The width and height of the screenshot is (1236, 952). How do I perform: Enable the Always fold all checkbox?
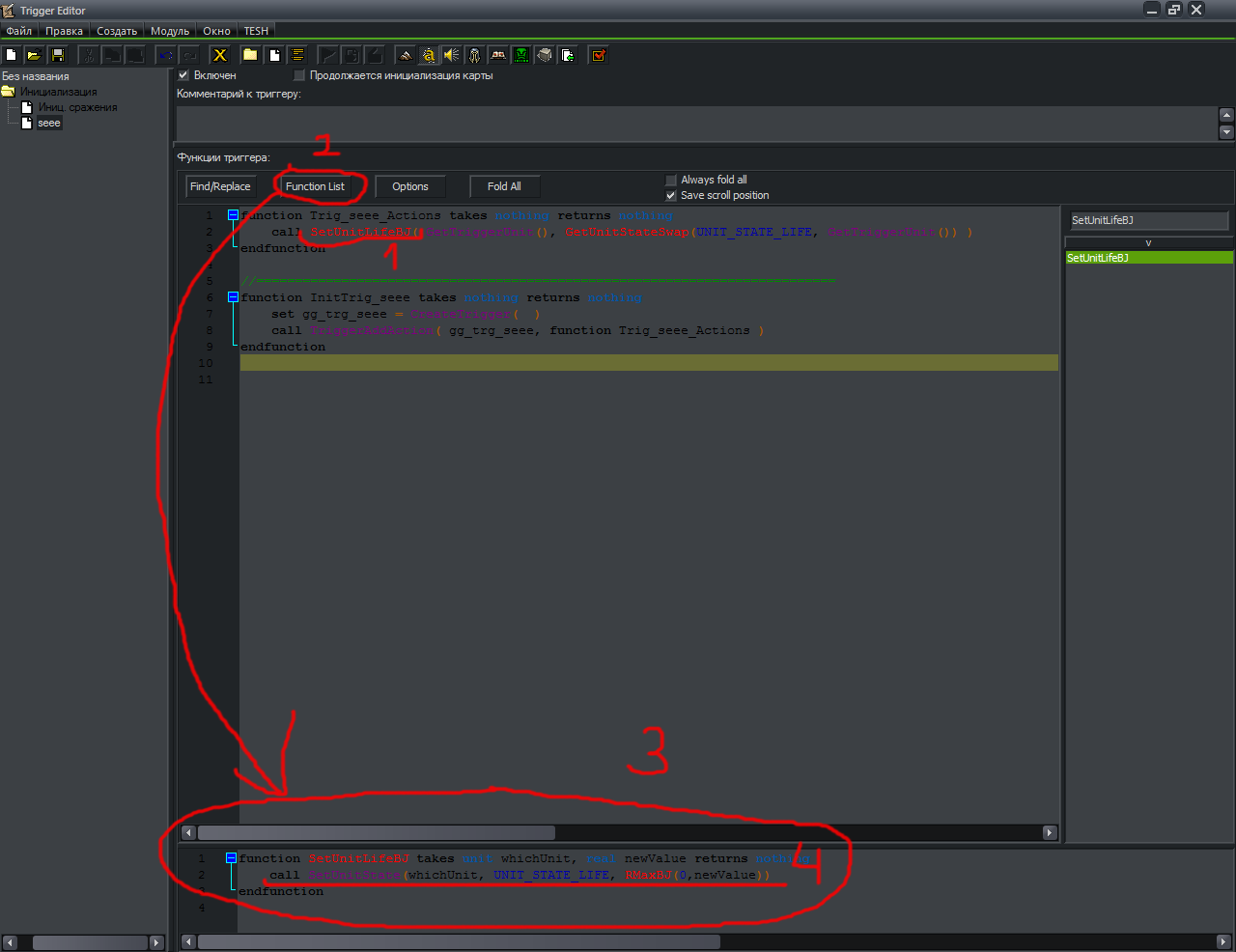coord(671,180)
